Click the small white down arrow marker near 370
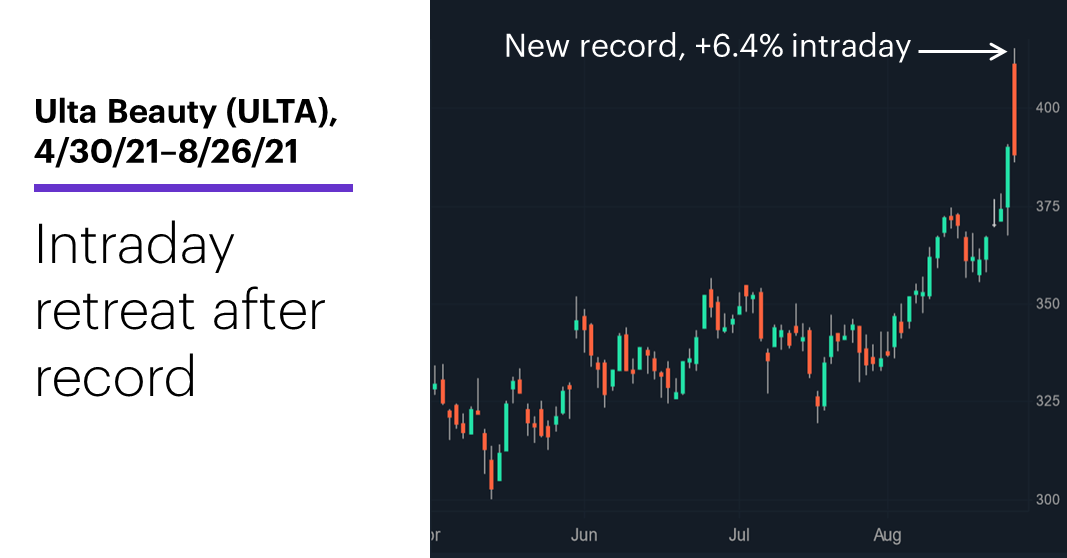 tap(994, 213)
